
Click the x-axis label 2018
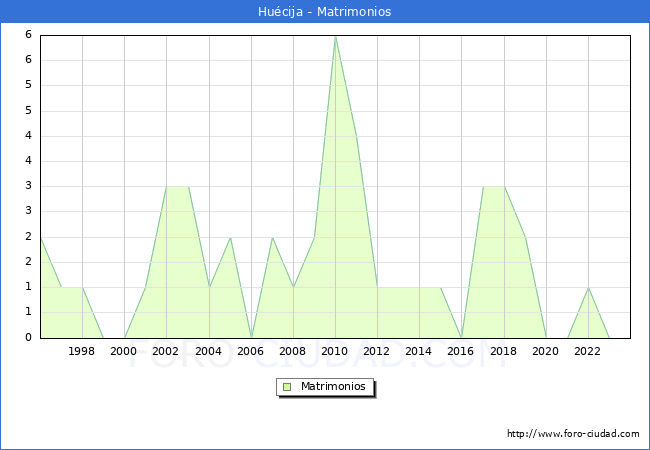[x=504, y=351]
